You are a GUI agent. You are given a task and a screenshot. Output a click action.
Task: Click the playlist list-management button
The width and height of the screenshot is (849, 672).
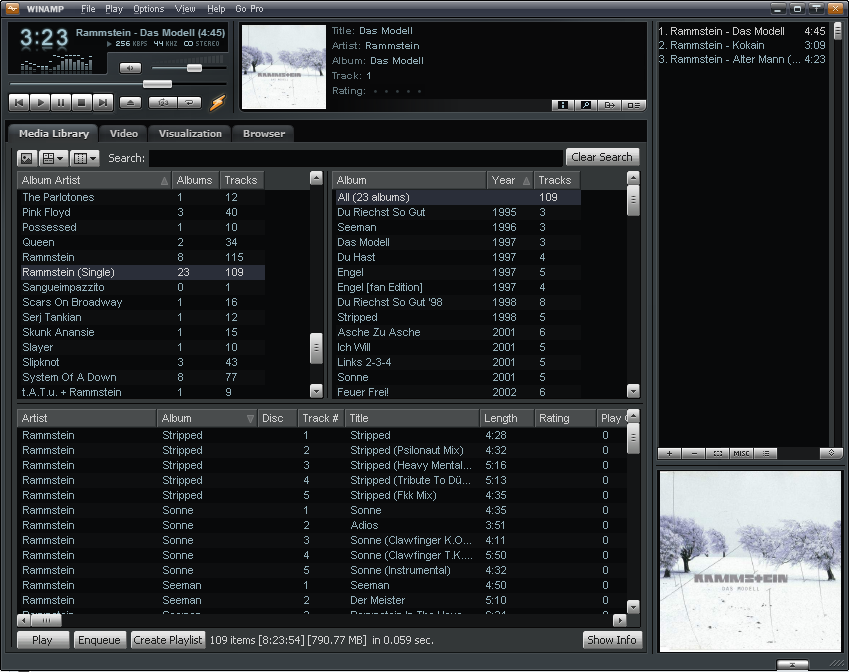(766, 453)
